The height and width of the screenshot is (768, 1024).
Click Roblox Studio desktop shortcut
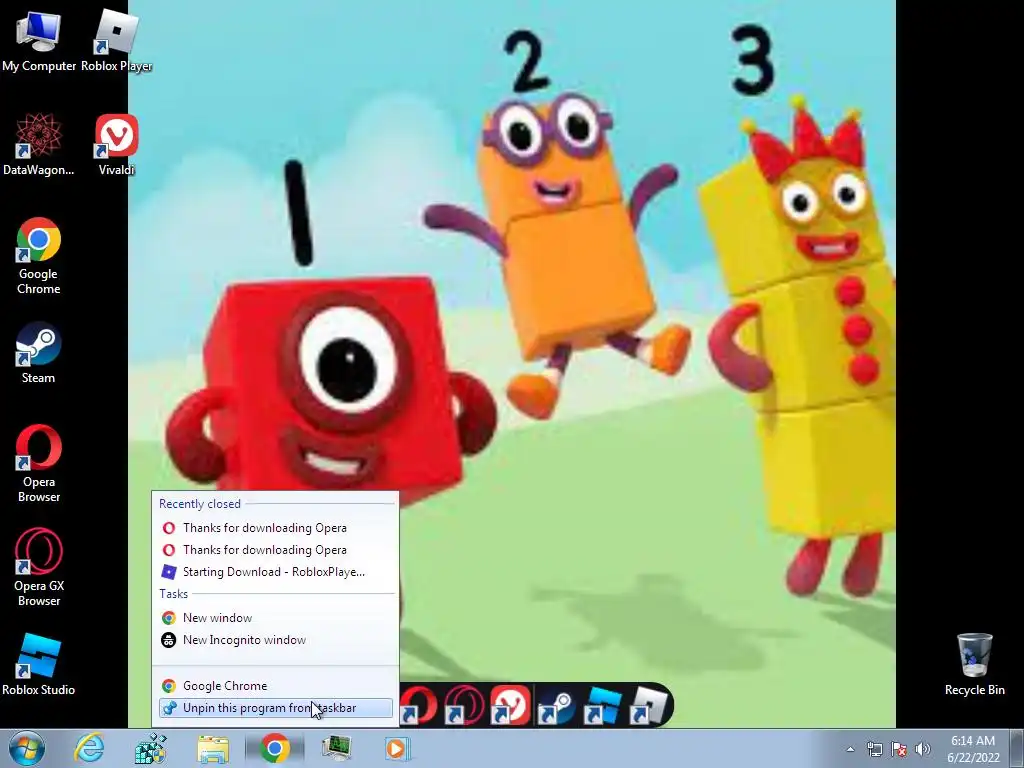point(39,664)
